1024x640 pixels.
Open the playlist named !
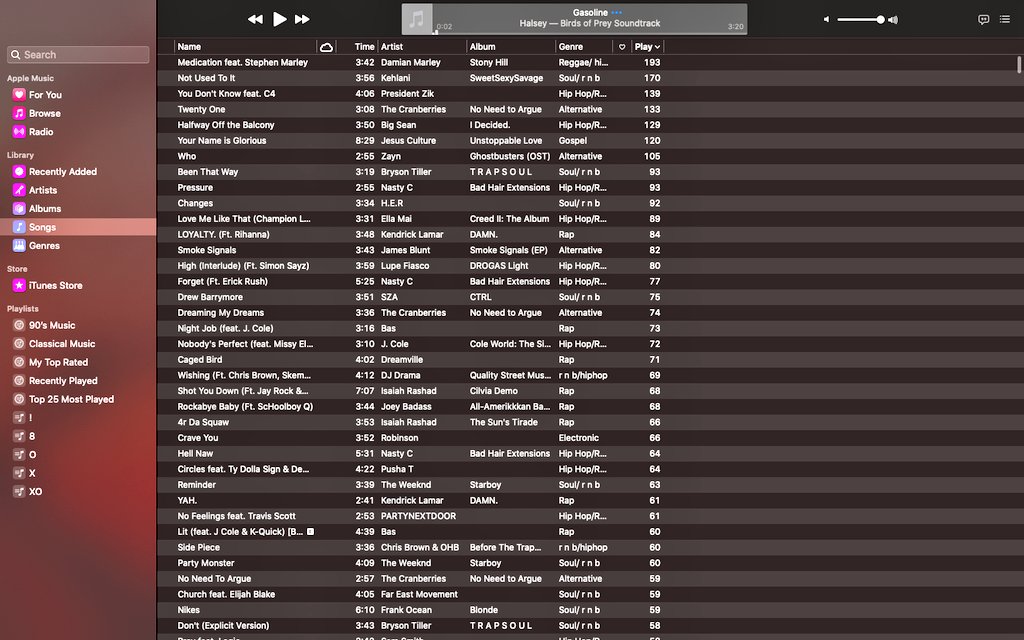(x=30, y=418)
